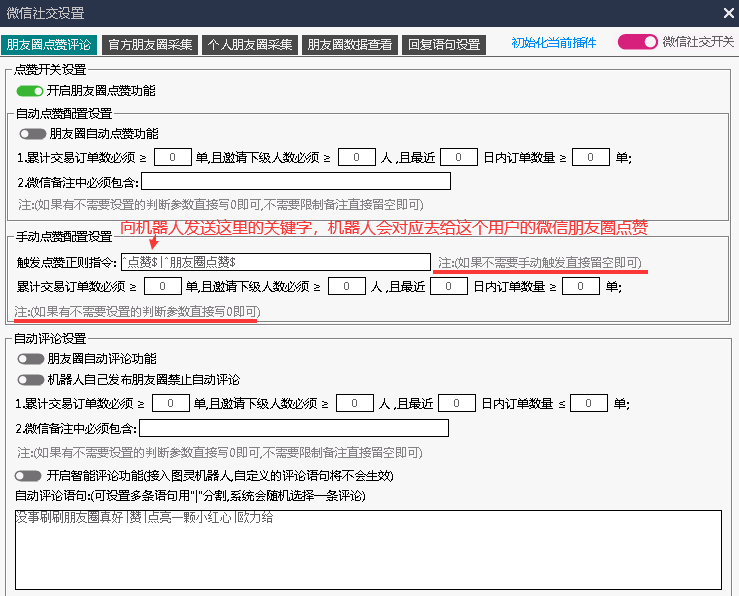The width and height of the screenshot is (739, 596).
Task: Click the 触发点赞正则指令 input field
Action: (275, 262)
